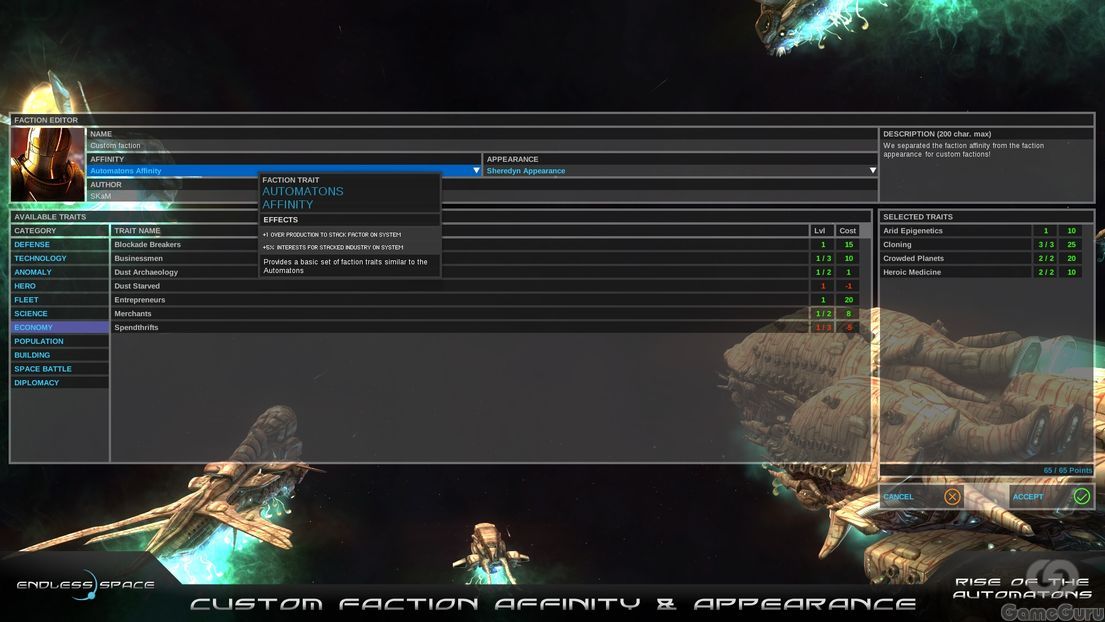Select the Space Battle category
Image resolution: width=1105 pixels, height=622 pixels.
[x=60, y=369]
